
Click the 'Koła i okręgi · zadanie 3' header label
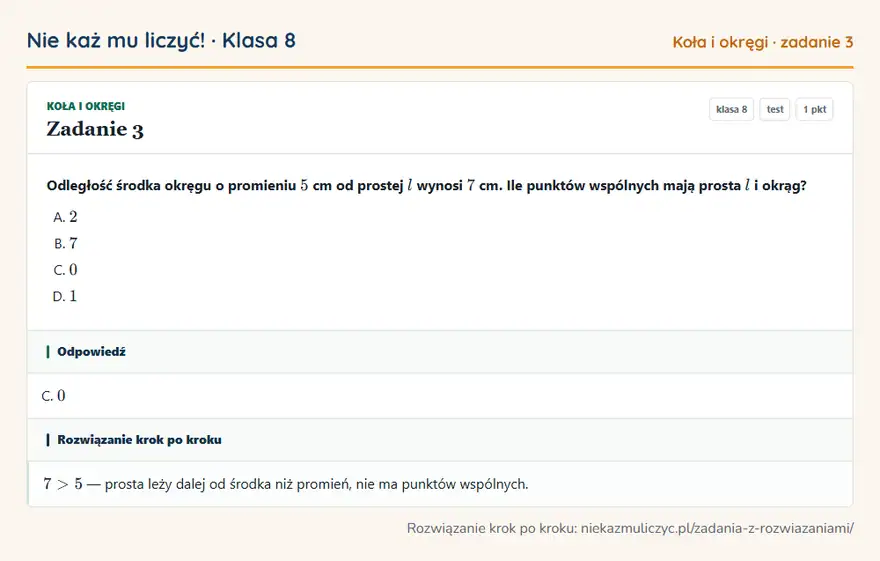click(763, 42)
